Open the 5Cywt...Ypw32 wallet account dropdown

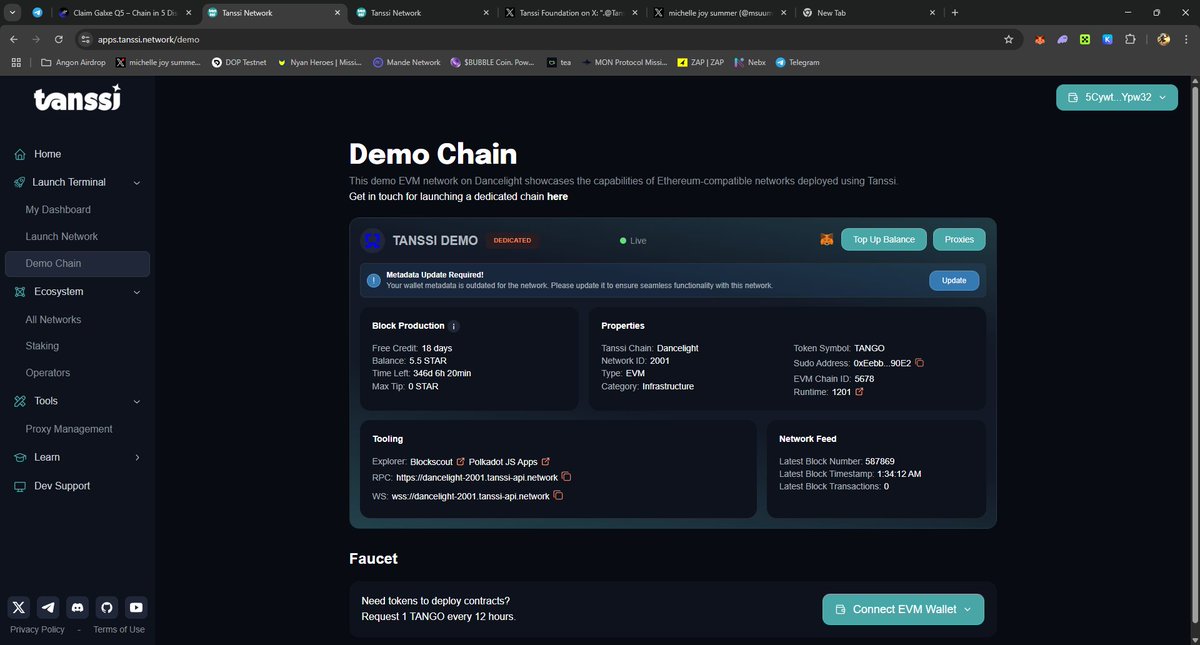(1116, 97)
